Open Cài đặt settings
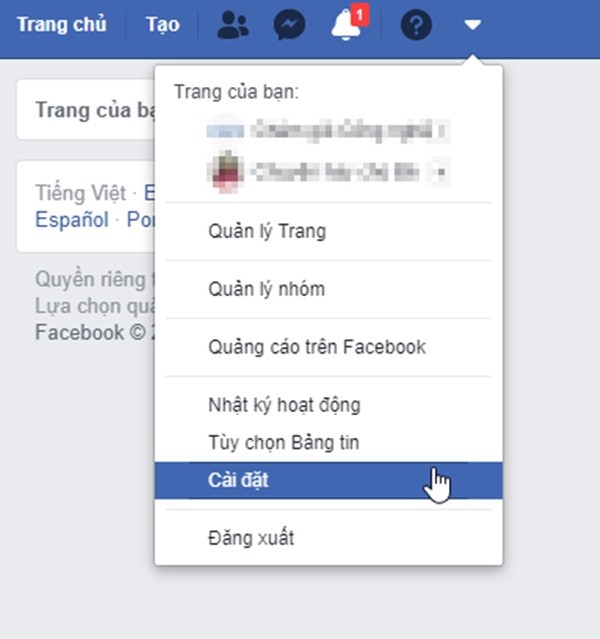 click(329, 480)
